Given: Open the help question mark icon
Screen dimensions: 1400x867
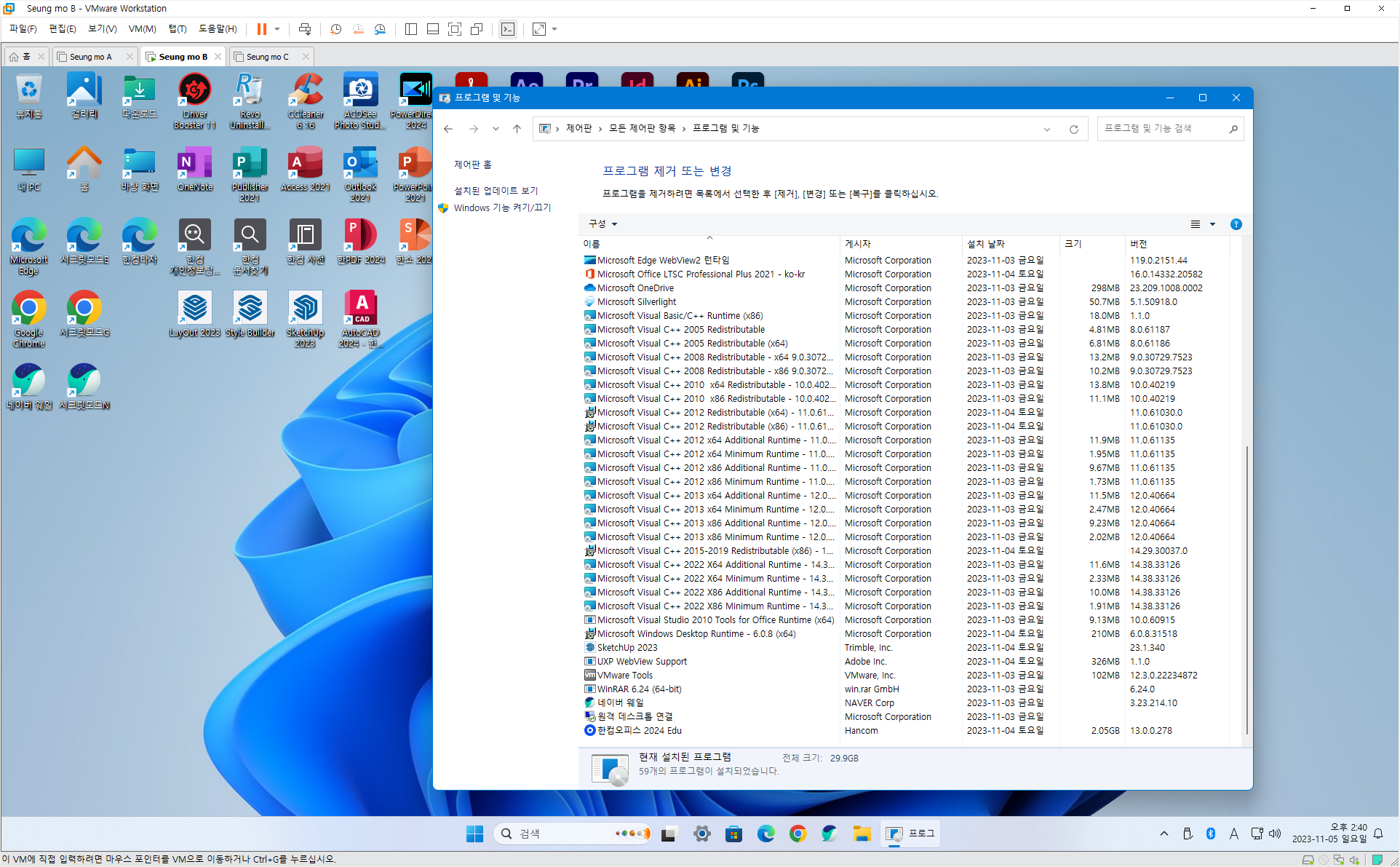Looking at the screenshot, I should point(1236,224).
